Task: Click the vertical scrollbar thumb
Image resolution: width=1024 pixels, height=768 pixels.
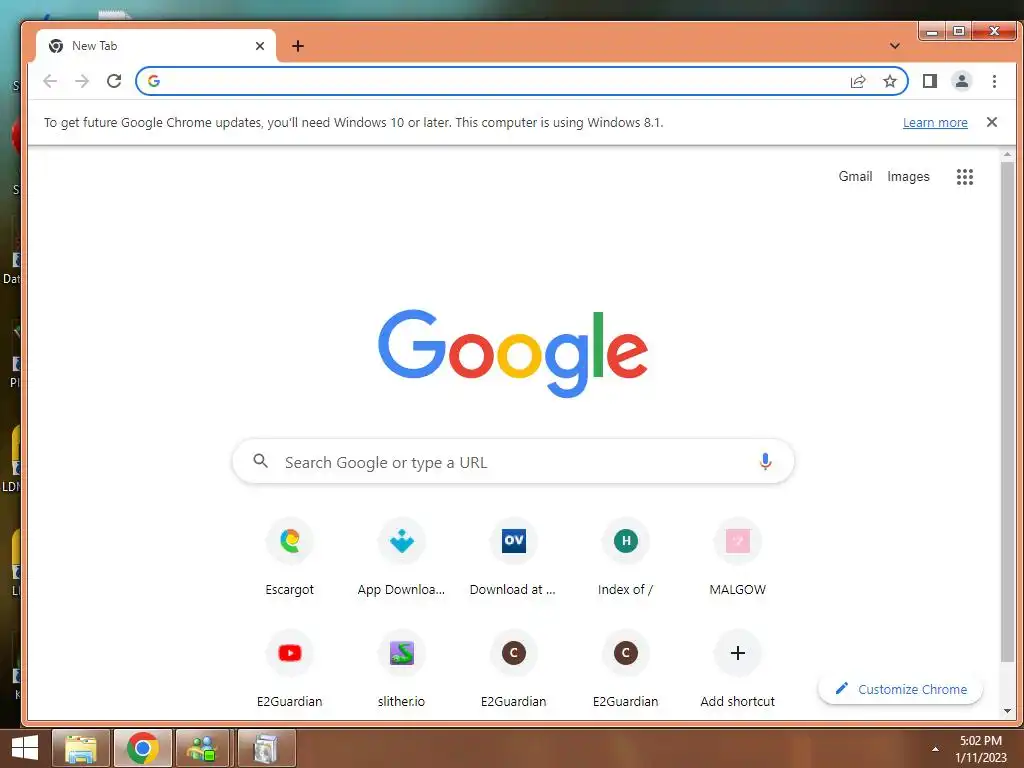Action: point(1007,411)
